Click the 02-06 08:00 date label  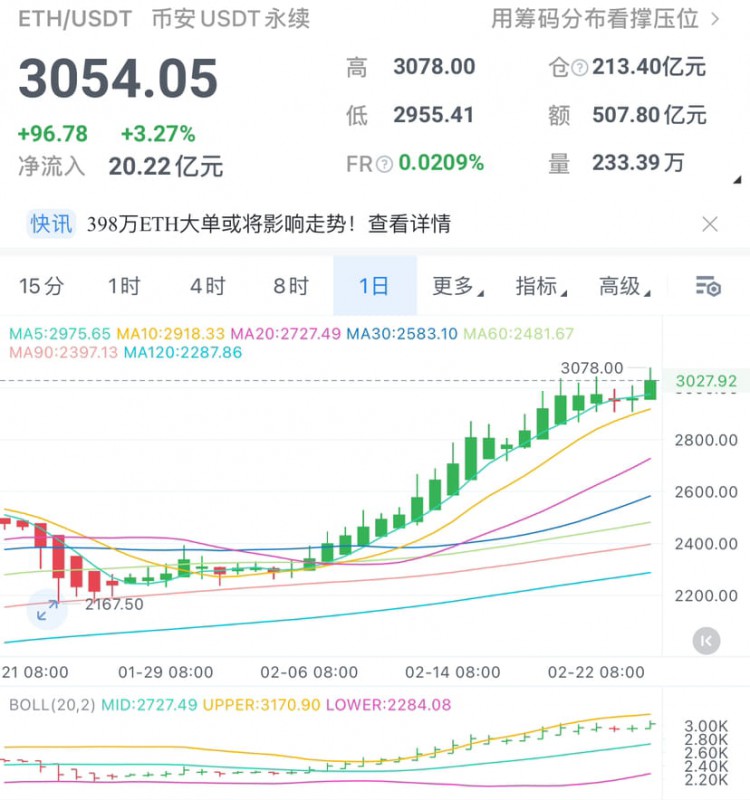(x=309, y=672)
